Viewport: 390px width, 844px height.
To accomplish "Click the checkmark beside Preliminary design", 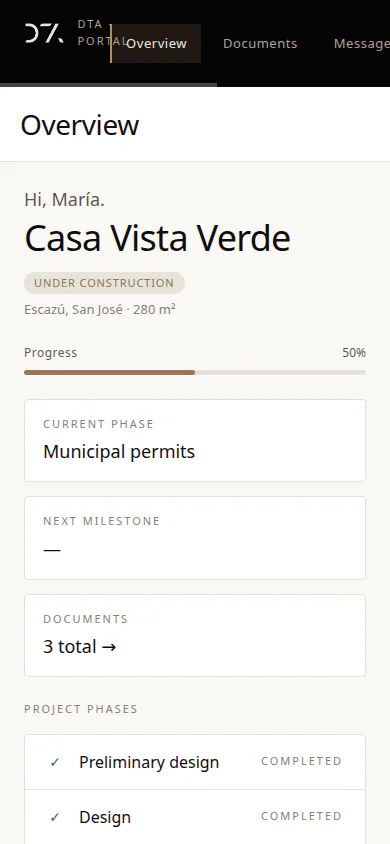I will point(55,762).
